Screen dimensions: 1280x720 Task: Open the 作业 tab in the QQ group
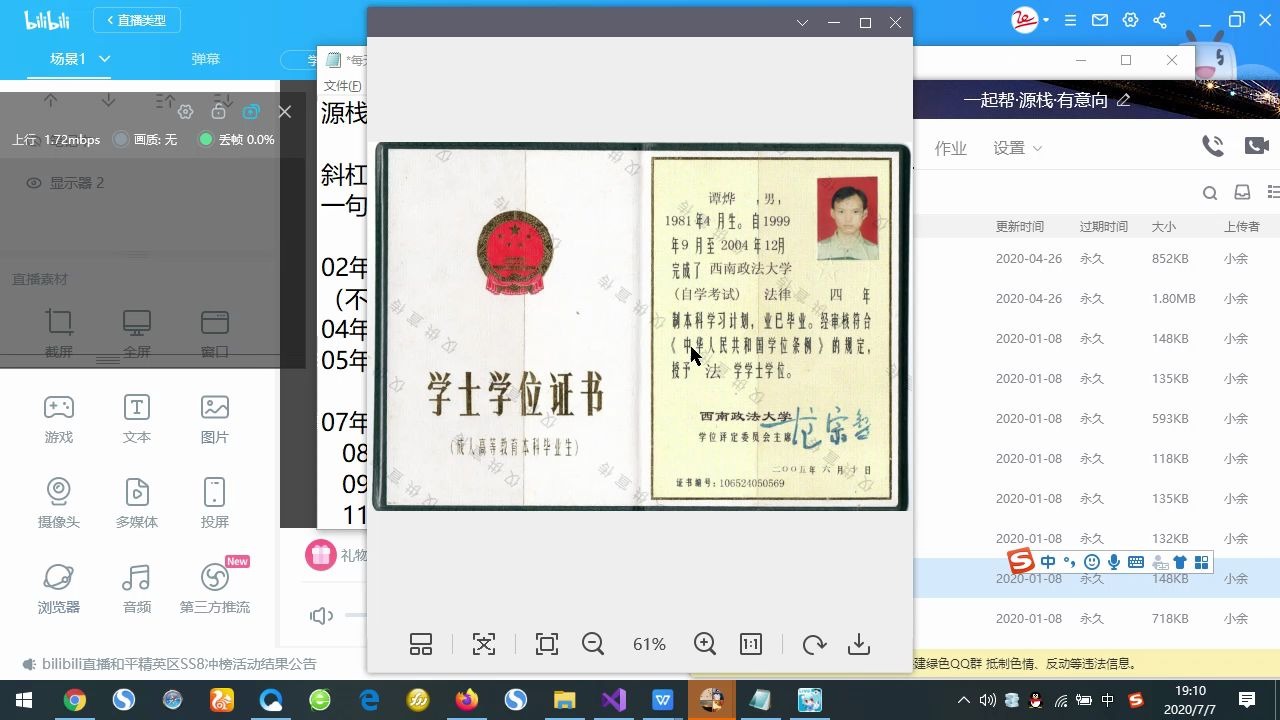click(x=951, y=148)
